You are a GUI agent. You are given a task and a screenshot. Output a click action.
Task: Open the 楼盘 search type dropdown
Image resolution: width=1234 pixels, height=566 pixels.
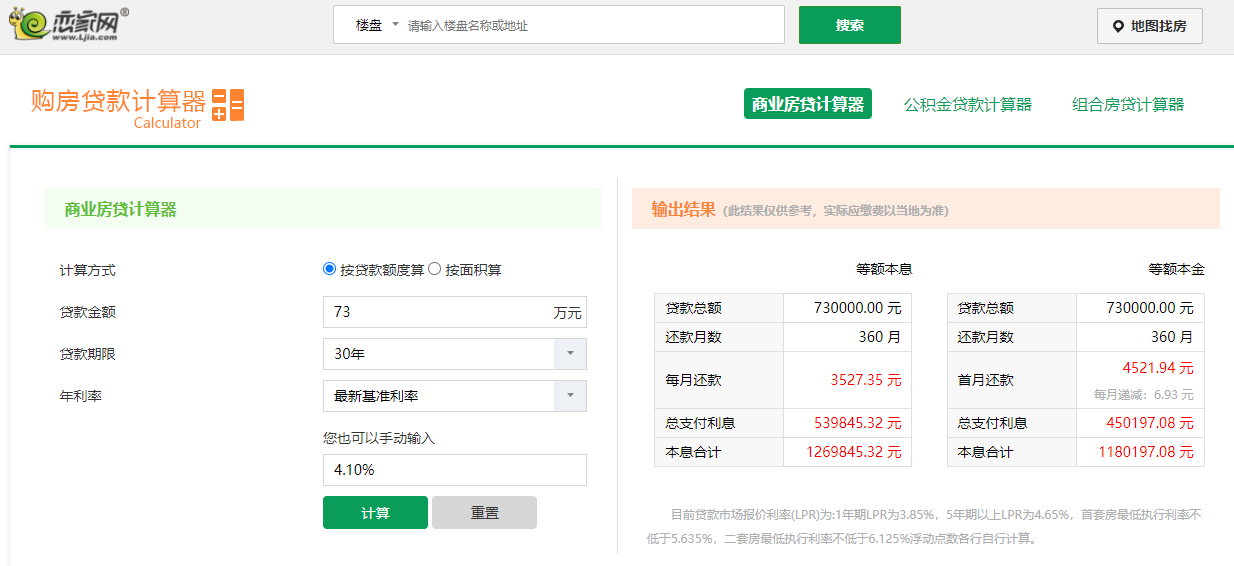pos(376,25)
